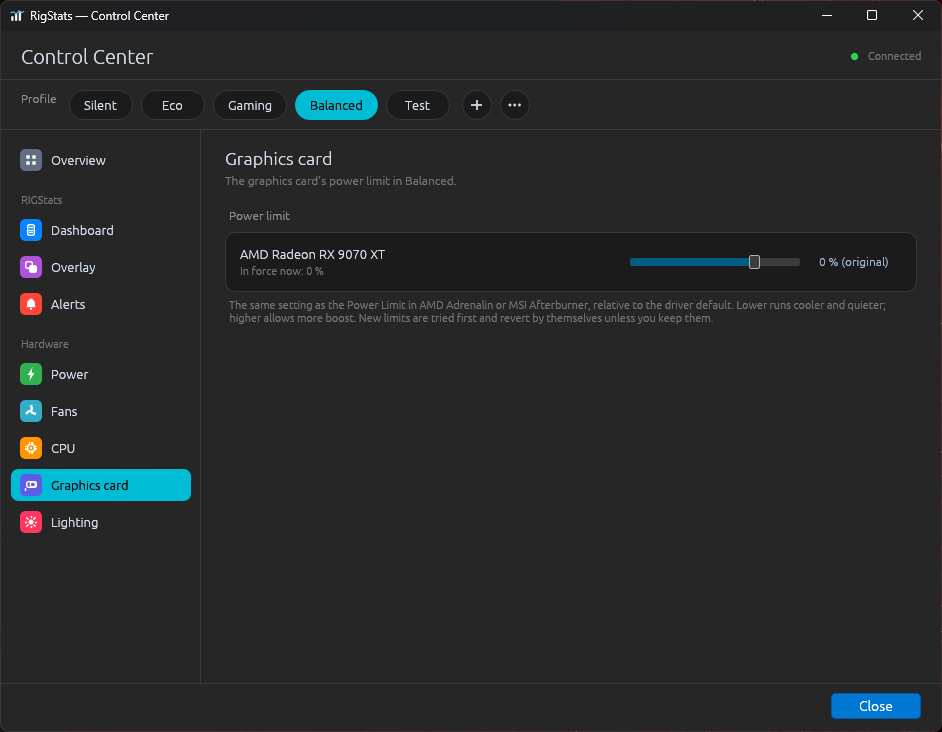Minimize the RigStats window

827,16
